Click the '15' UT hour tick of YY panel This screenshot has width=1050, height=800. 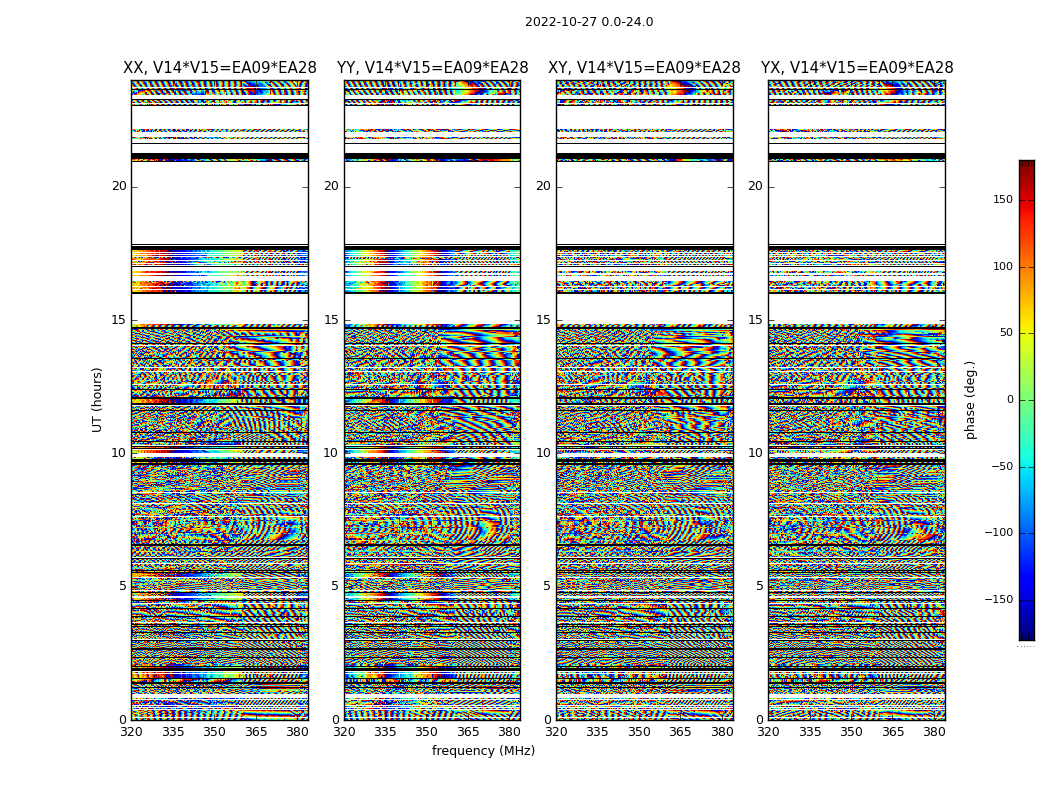point(331,320)
